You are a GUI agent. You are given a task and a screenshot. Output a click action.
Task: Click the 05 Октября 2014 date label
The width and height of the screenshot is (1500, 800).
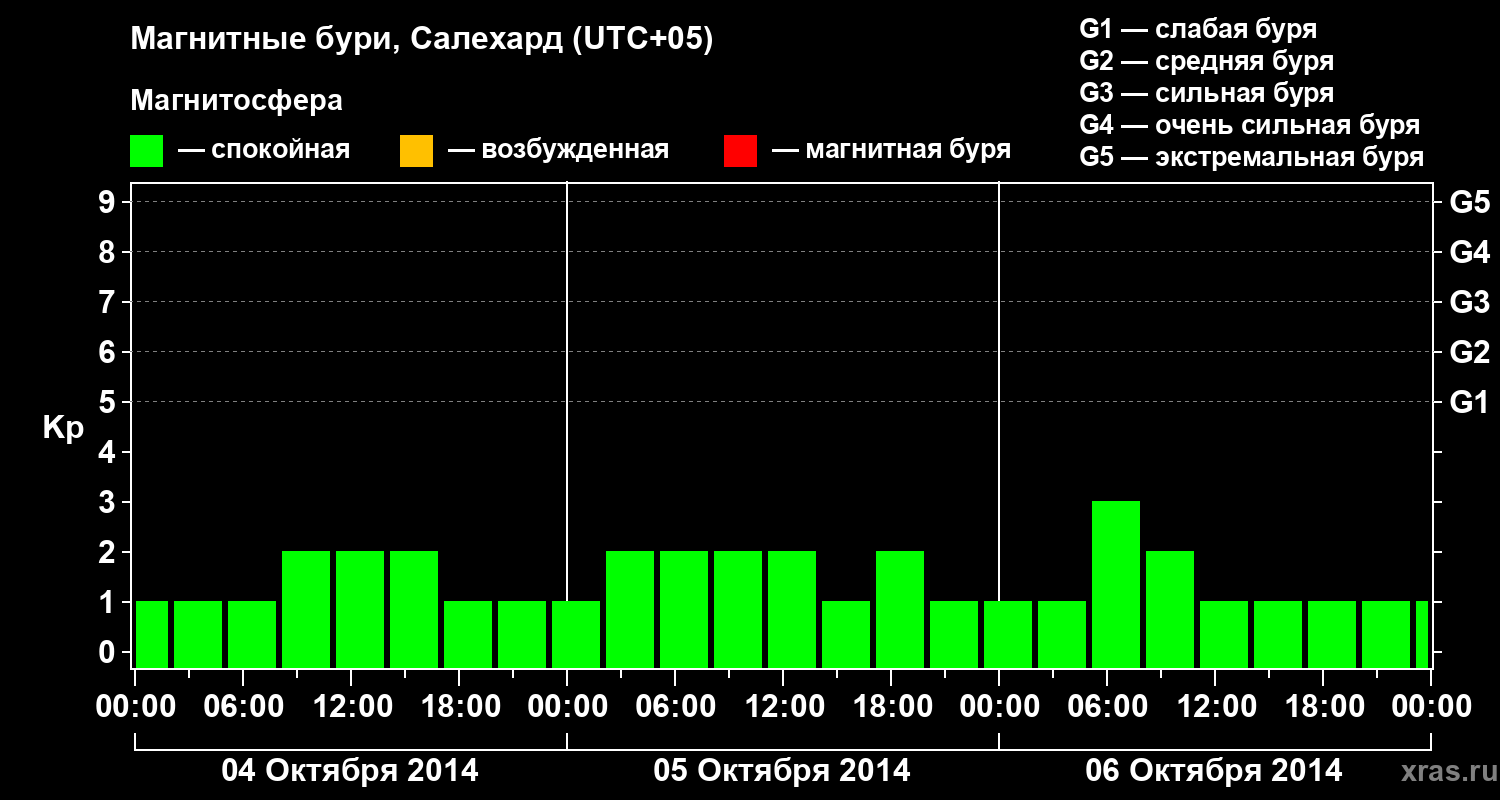pos(782,771)
